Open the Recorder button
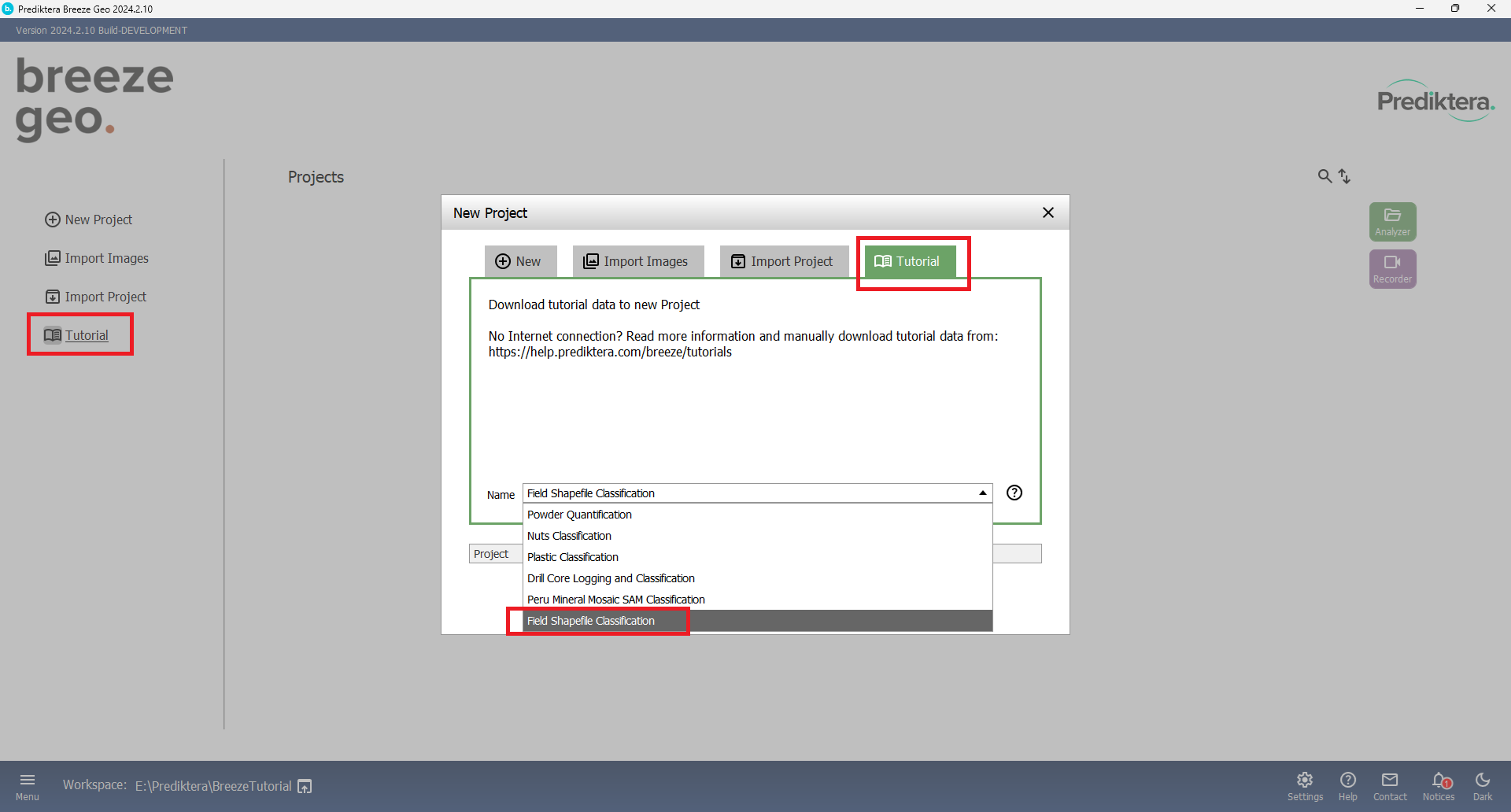The image size is (1511, 812). coord(1392,268)
